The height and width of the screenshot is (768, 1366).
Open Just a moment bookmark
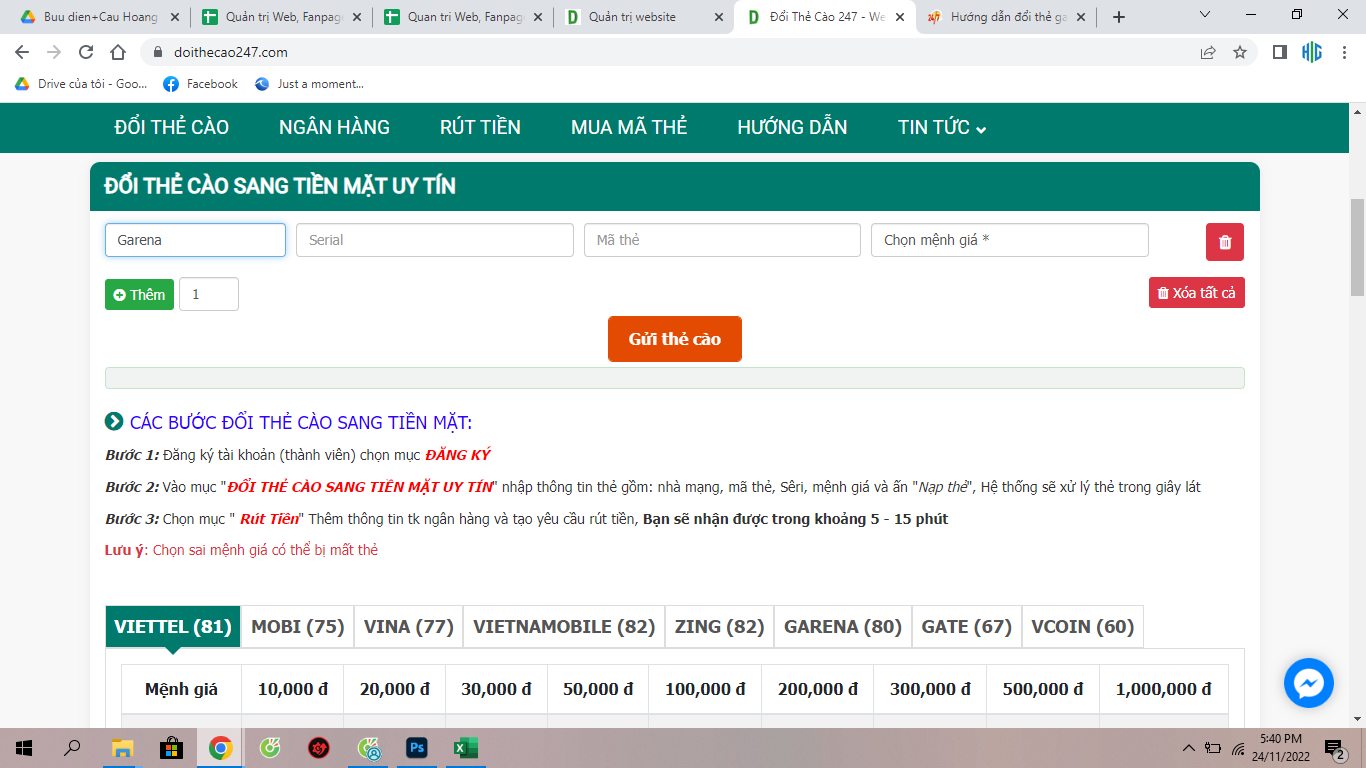coord(309,84)
